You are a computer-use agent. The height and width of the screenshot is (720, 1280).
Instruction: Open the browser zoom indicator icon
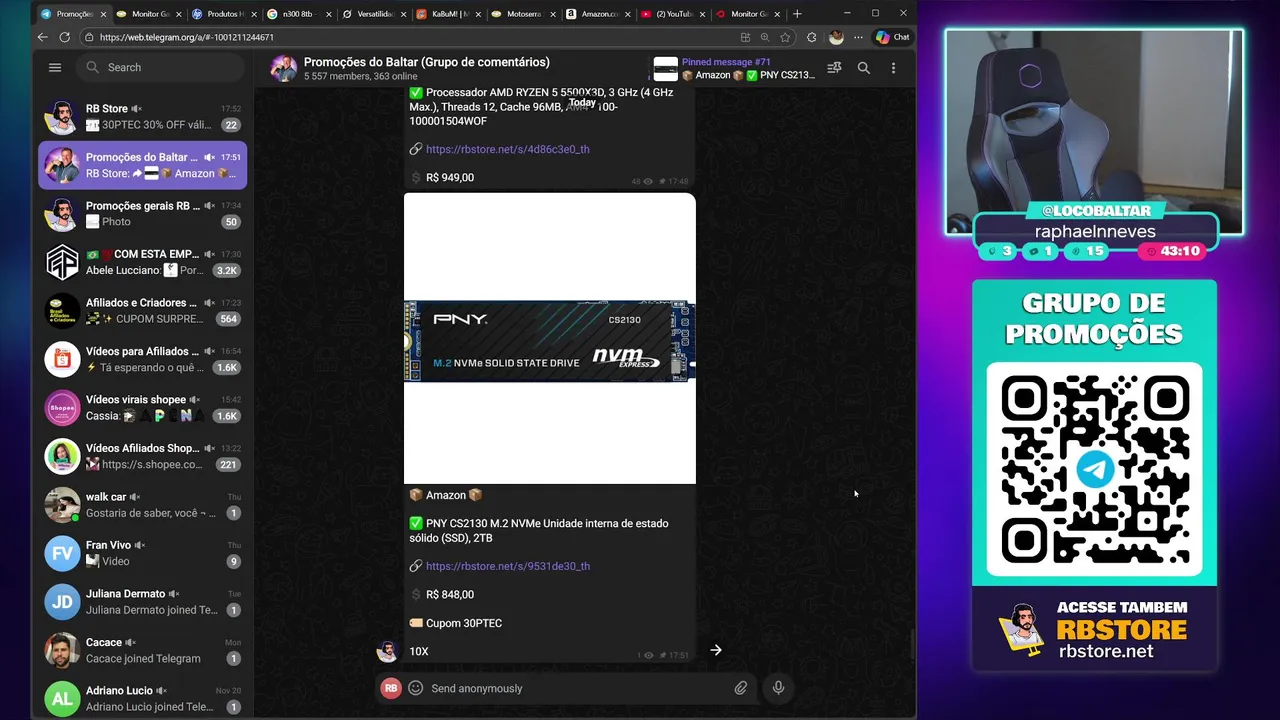point(765,37)
